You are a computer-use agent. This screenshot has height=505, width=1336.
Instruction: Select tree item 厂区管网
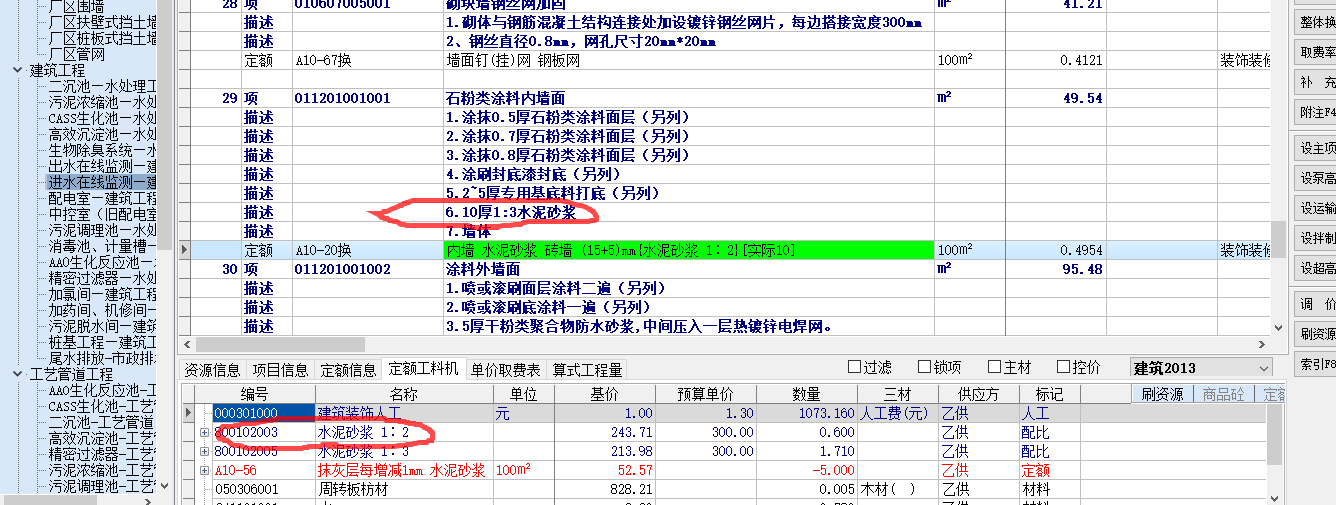(77, 54)
